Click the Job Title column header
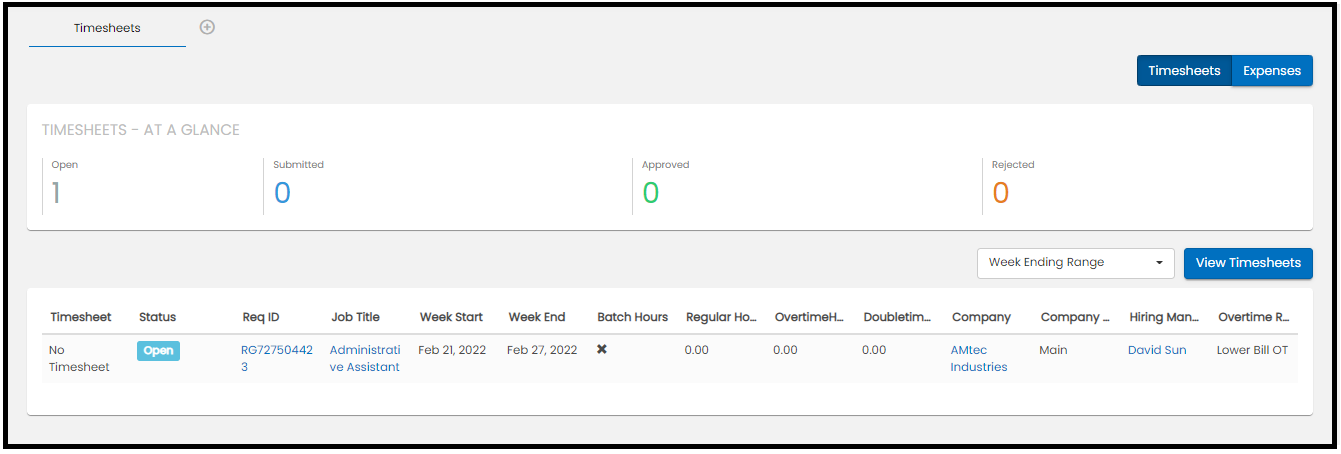The height and width of the screenshot is (454, 1341). (356, 317)
